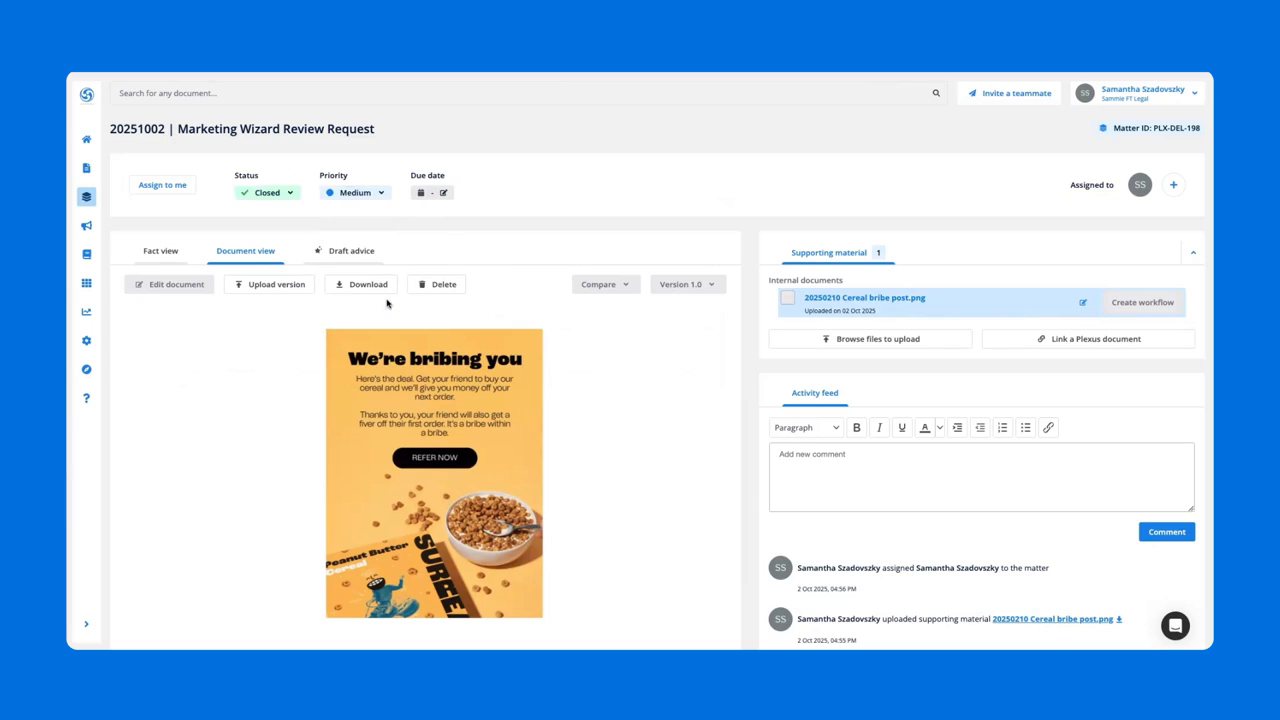Open the Priority Medium dropdown
This screenshot has height=720, width=1280.
(355, 193)
